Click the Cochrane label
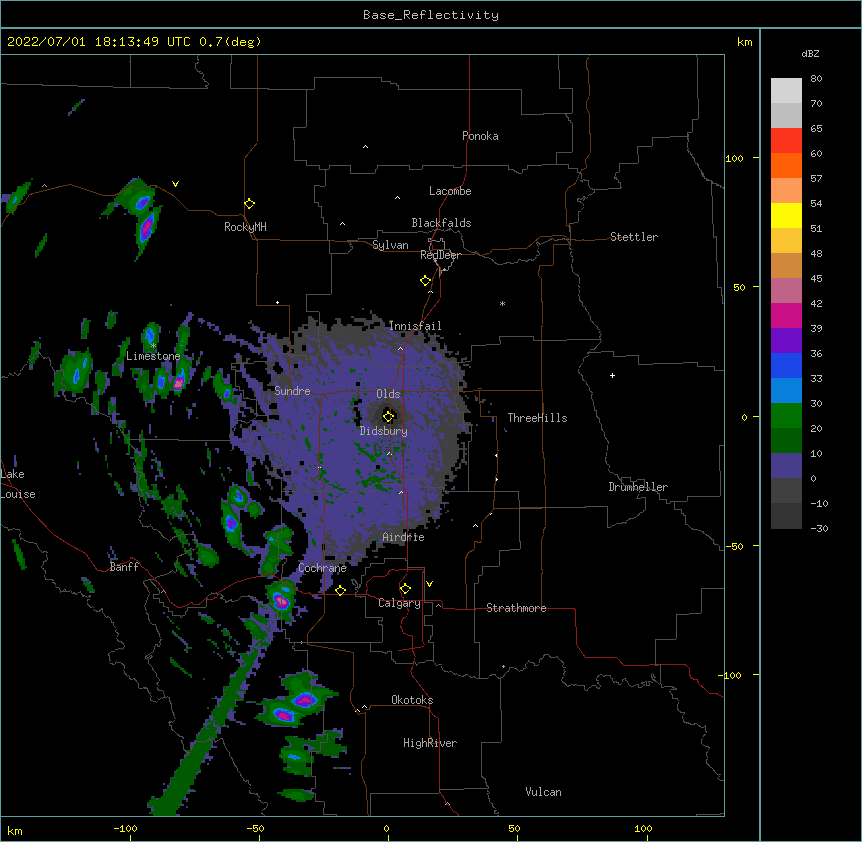The width and height of the screenshot is (862, 842). (322, 568)
